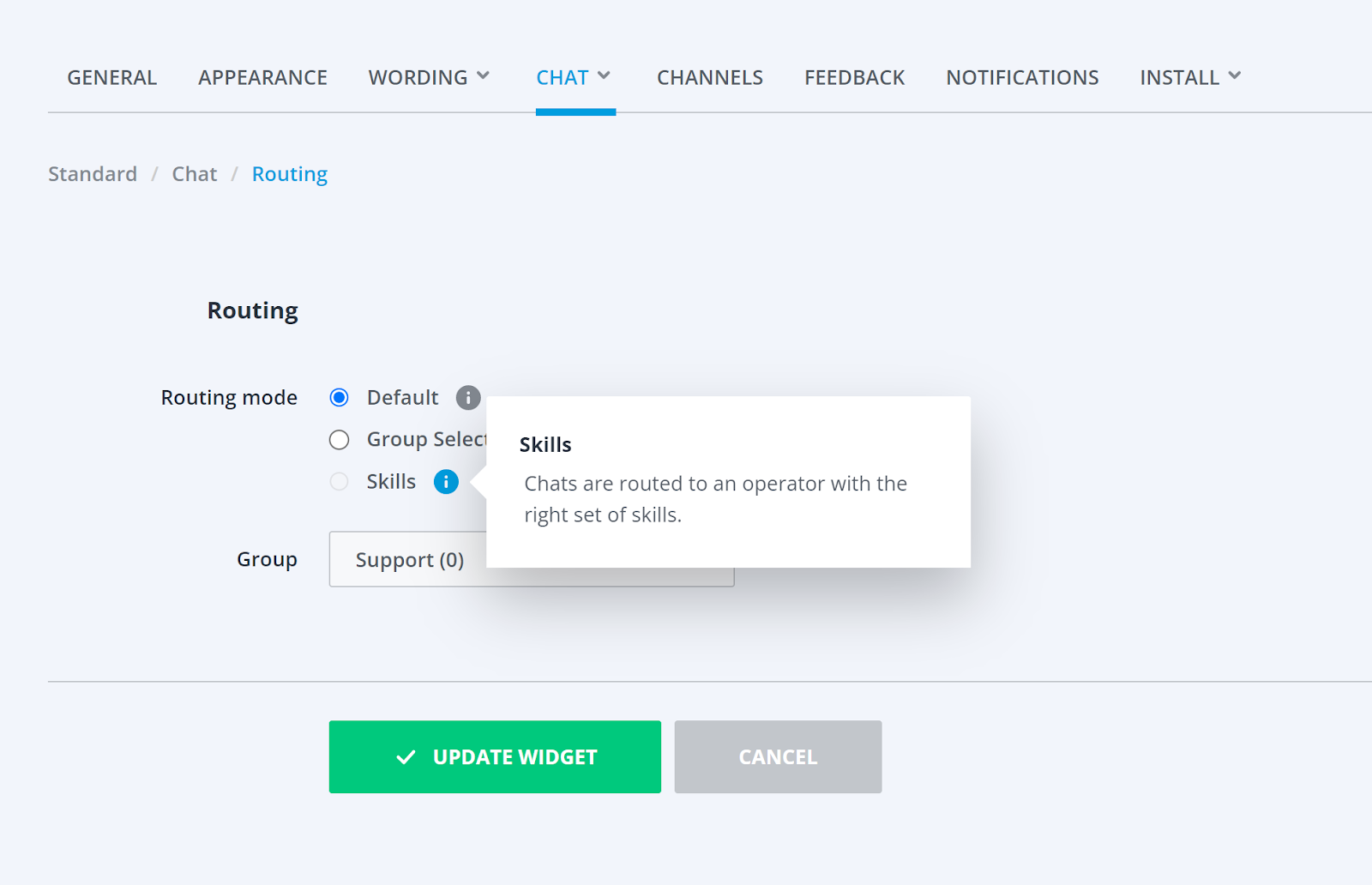
Task: Navigate to Standard in the breadcrumb
Action: [x=93, y=174]
